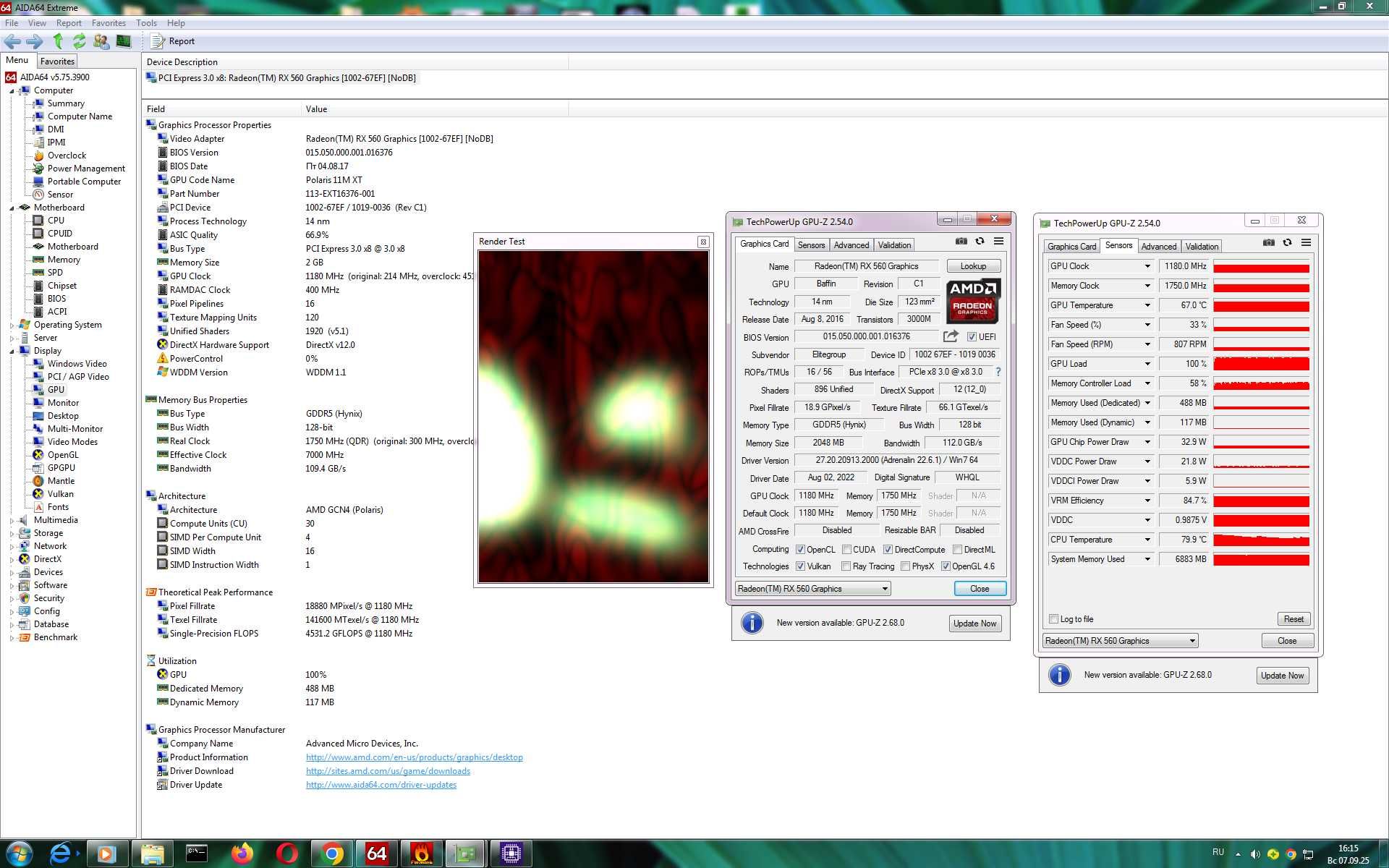Click the Lookup button in GPU-Z
Screen dimensions: 1389x868
coord(973,266)
